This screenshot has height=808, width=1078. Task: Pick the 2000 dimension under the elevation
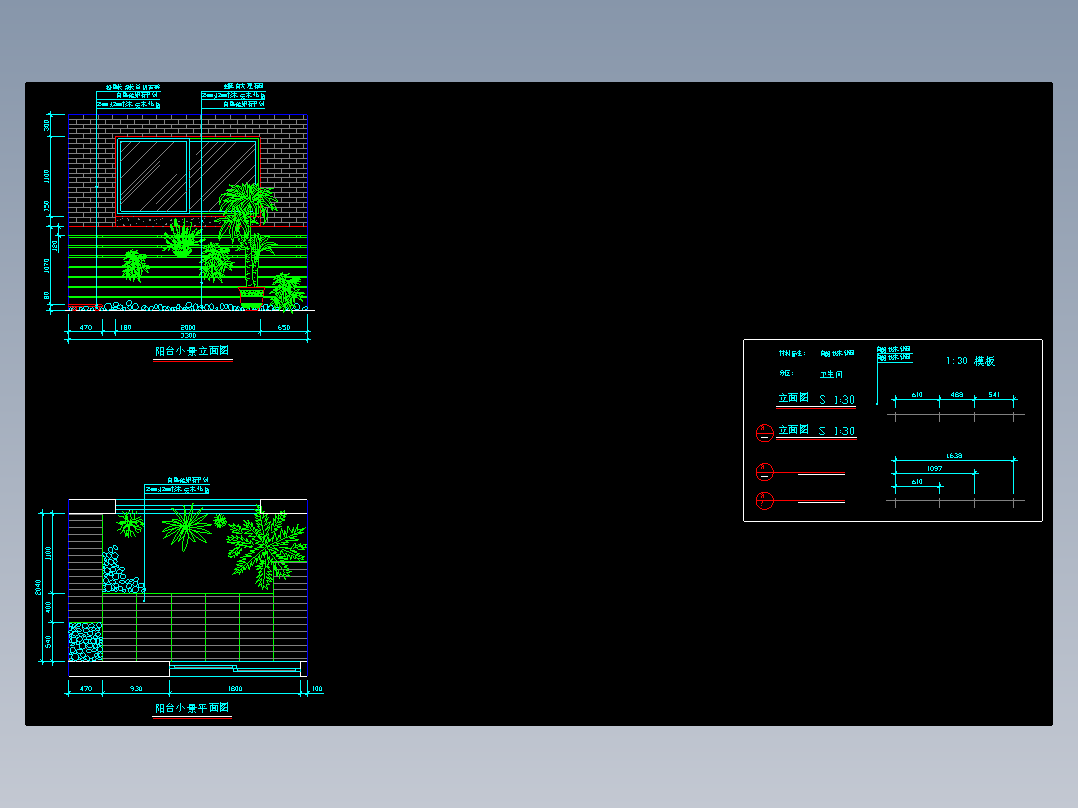pyautogui.click(x=188, y=327)
